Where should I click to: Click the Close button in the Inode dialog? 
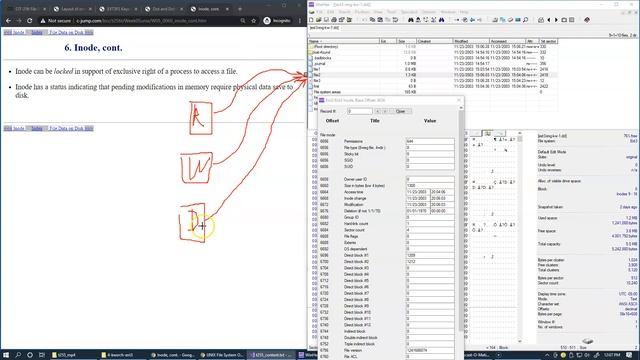400,111
